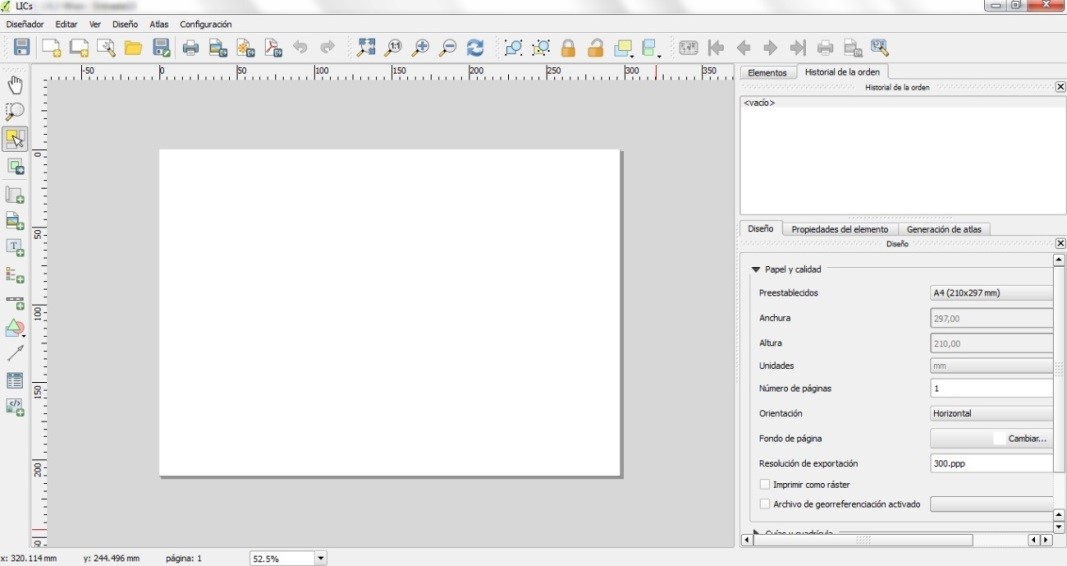Choose the Add label tool
The image size is (1067, 566).
click(x=15, y=247)
